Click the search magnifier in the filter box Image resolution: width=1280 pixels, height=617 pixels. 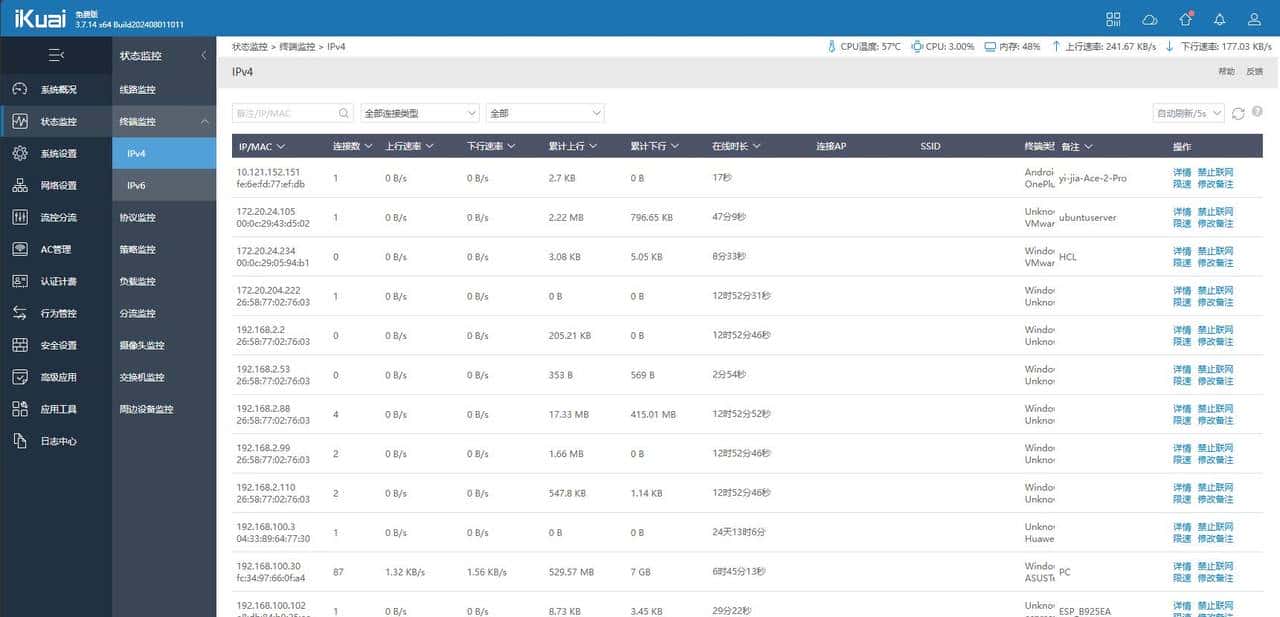(x=341, y=113)
